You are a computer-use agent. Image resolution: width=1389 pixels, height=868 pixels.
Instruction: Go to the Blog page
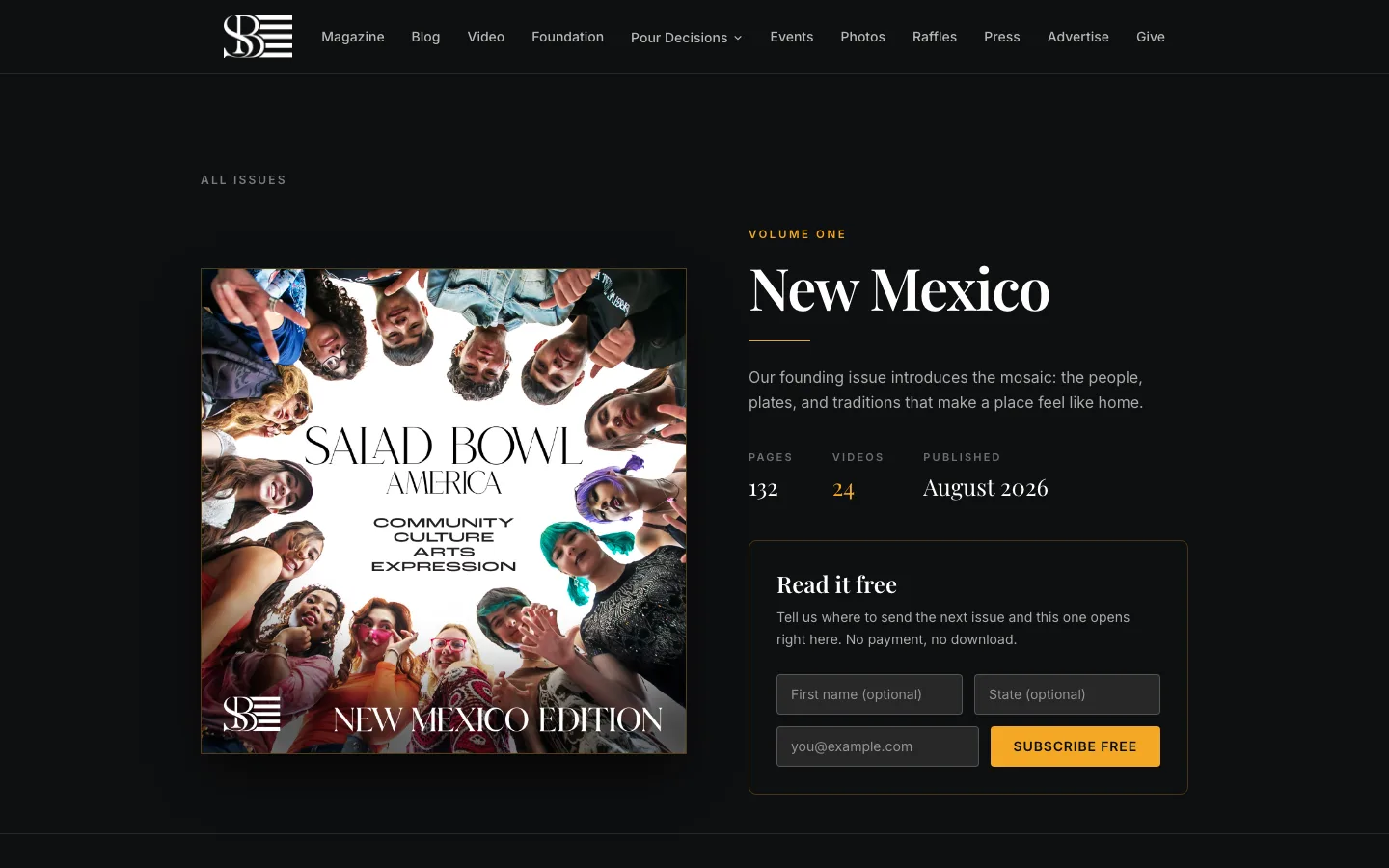coord(425,37)
